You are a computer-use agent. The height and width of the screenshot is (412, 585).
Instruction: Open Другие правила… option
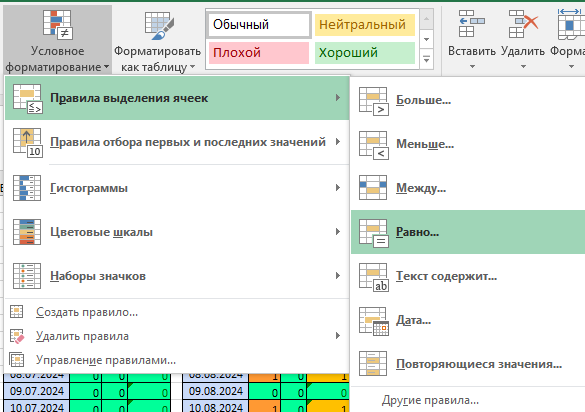[468, 400]
